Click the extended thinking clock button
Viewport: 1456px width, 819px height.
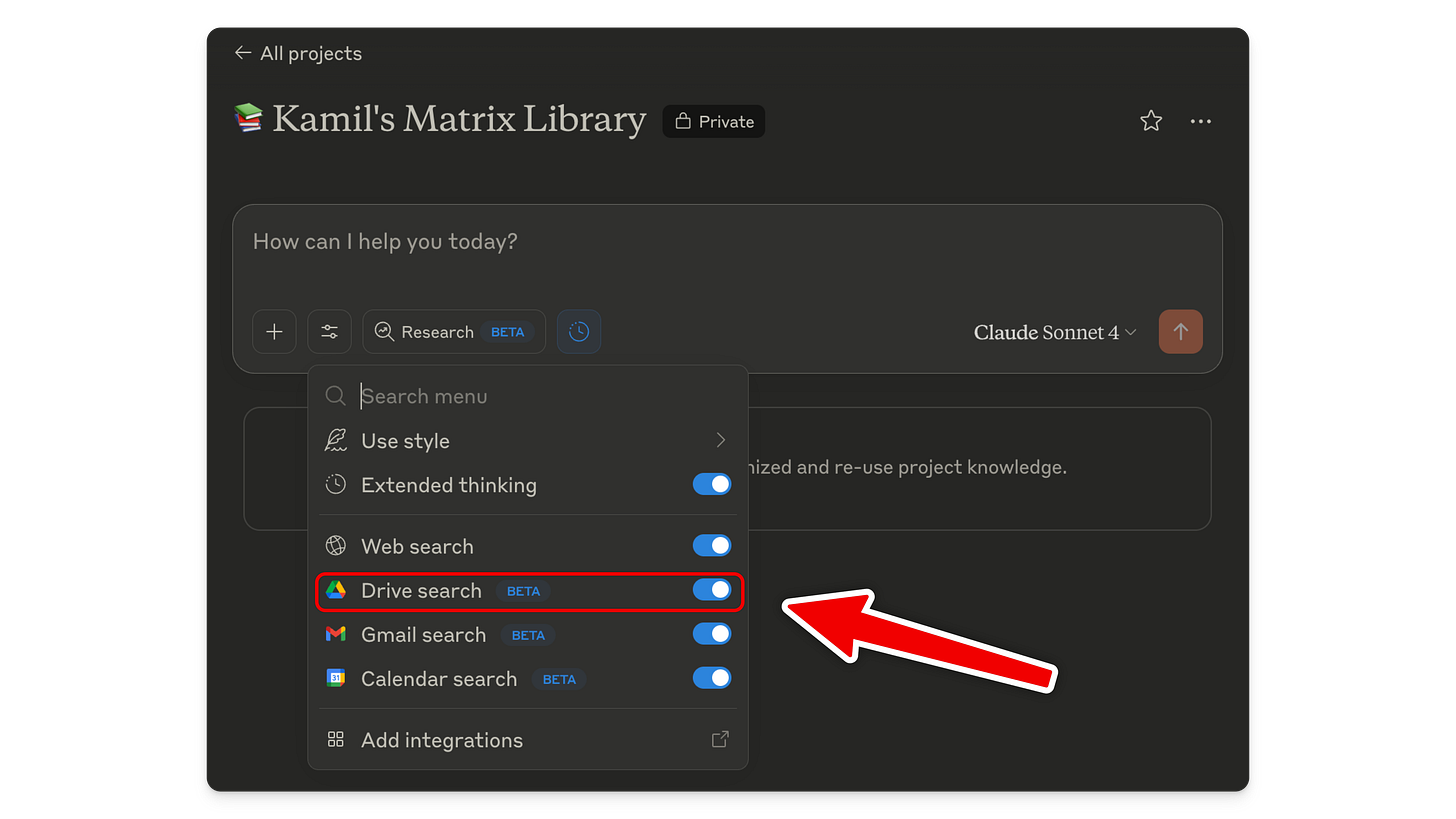[x=579, y=332]
